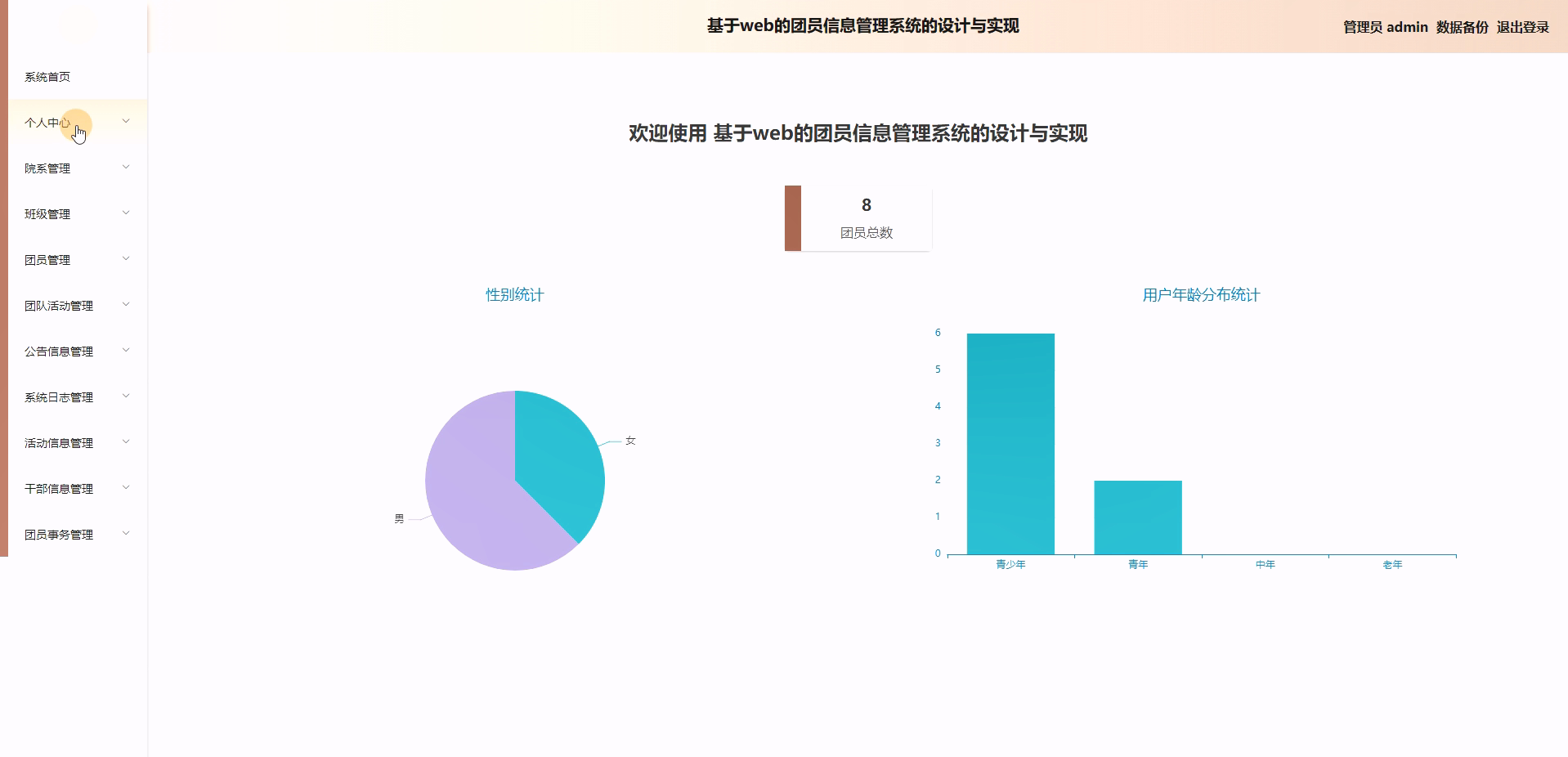Click the 管理员 admin account label
The image size is (1568, 757).
tap(1380, 27)
